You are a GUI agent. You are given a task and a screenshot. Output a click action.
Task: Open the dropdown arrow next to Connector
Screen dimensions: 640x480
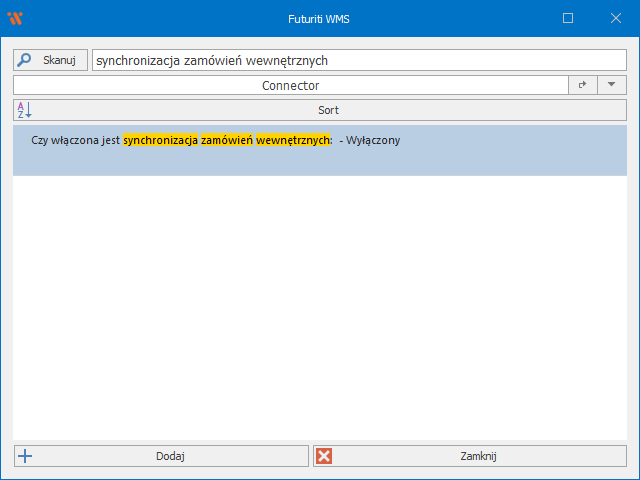611,86
